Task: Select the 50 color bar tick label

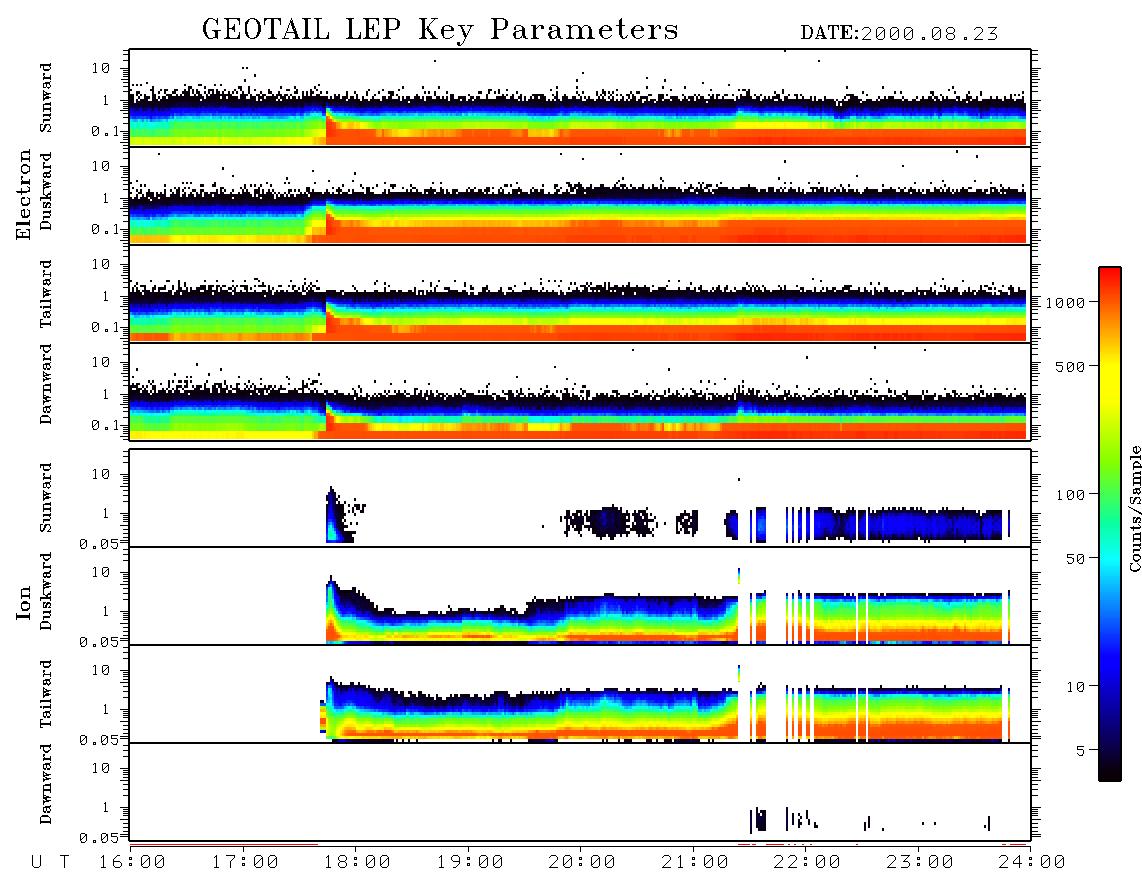Action: 1075,559
